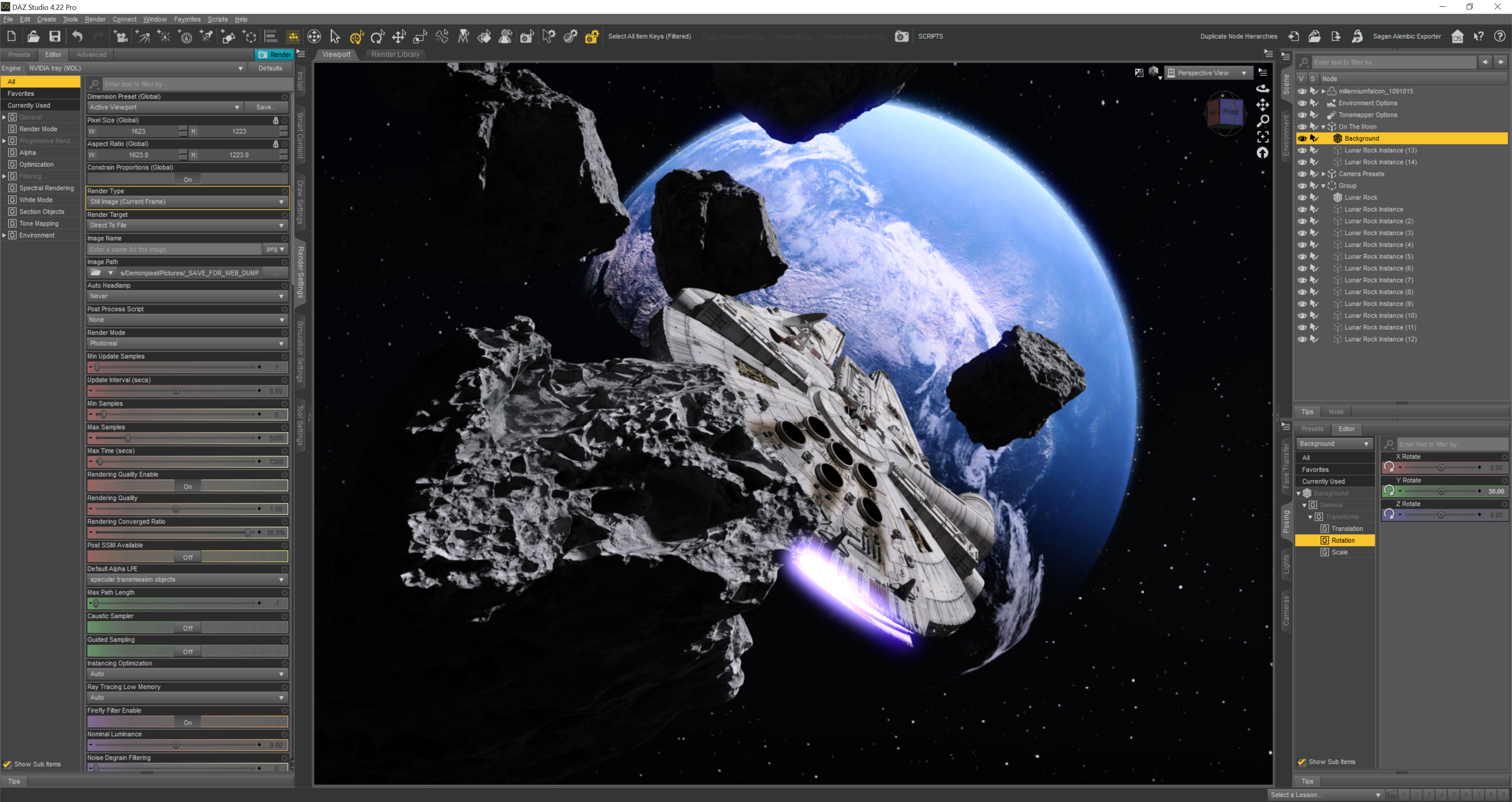
Task: Toggle Post SSIM Available switch
Action: click(187, 557)
